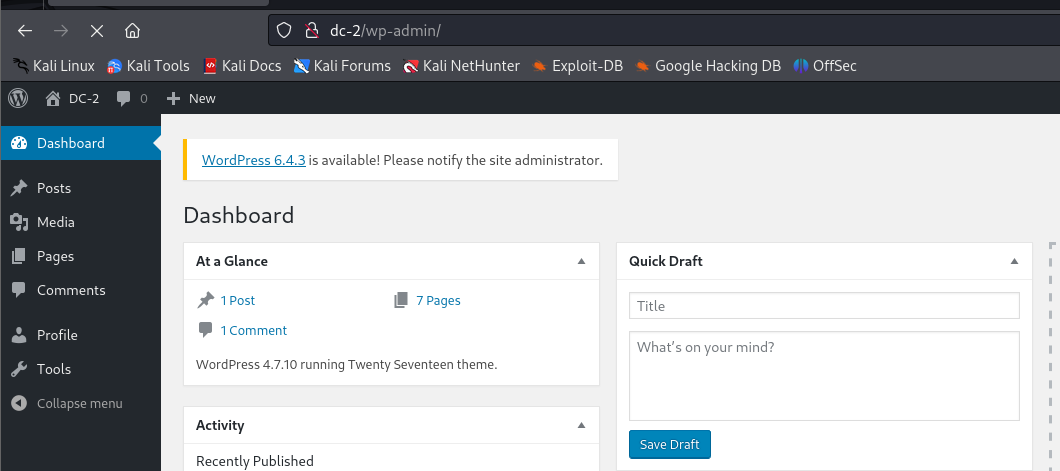Click the disabled forward arrow button
This screenshot has width=1060, height=471.
coord(61,30)
